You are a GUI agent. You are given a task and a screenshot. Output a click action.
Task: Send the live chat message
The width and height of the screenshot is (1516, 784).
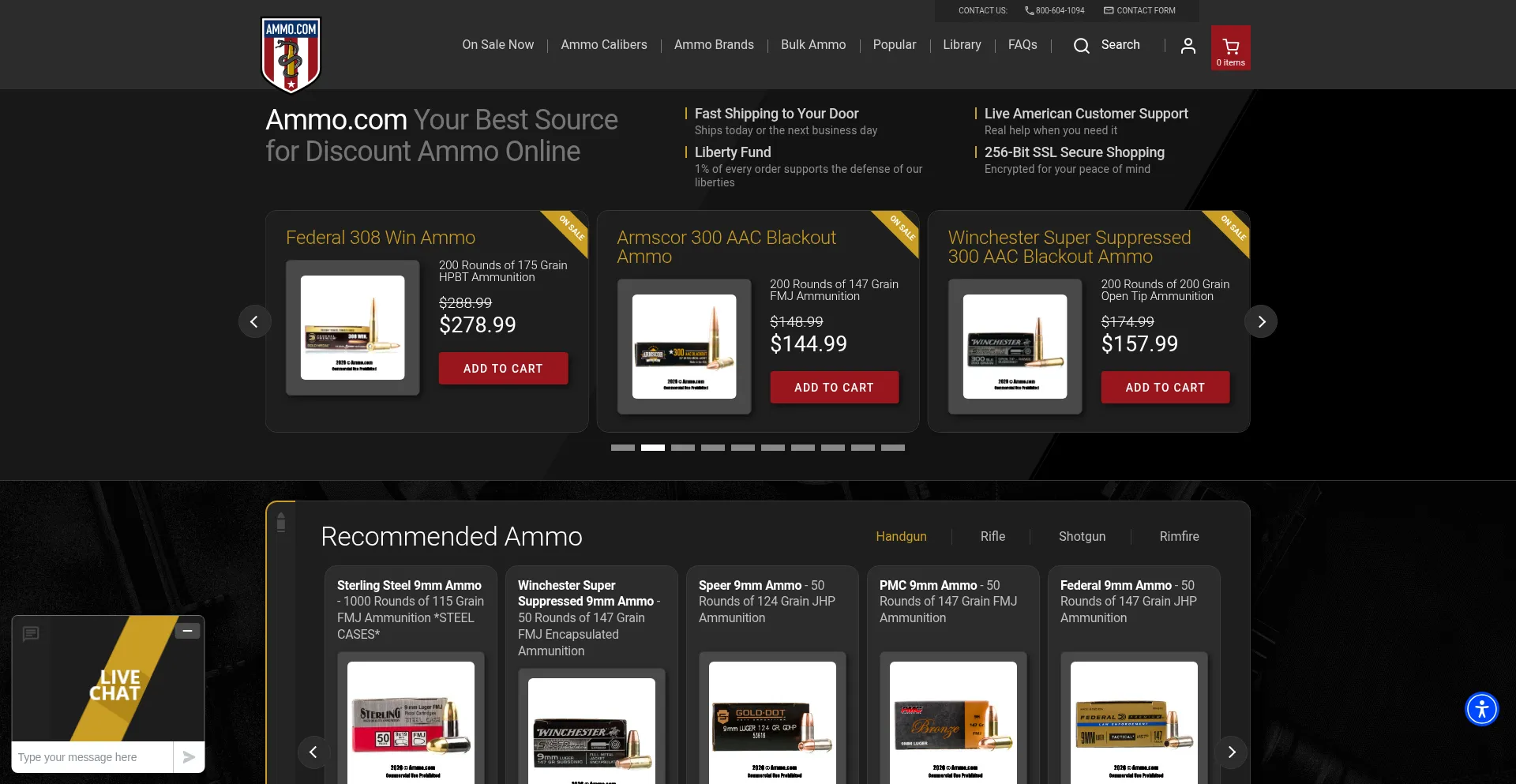click(x=189, y=757)
